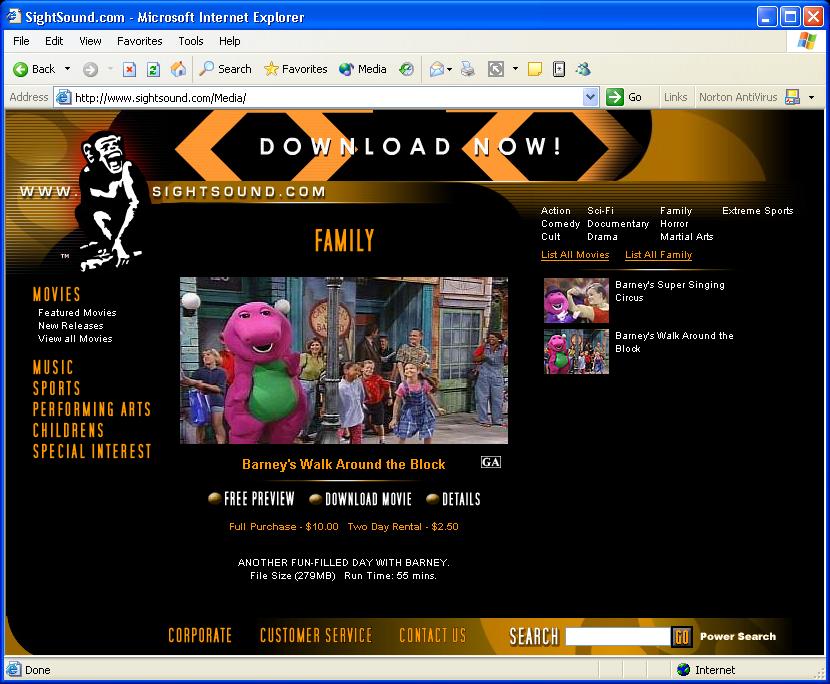Browse the Comedy genre

[561, 224]
